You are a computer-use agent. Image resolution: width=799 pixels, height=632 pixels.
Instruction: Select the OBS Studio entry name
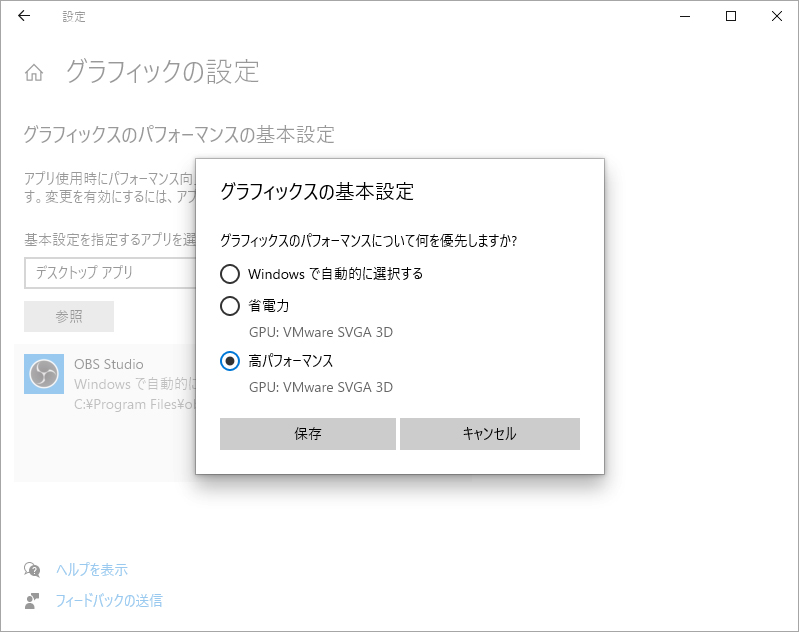[x=109, y=364]
